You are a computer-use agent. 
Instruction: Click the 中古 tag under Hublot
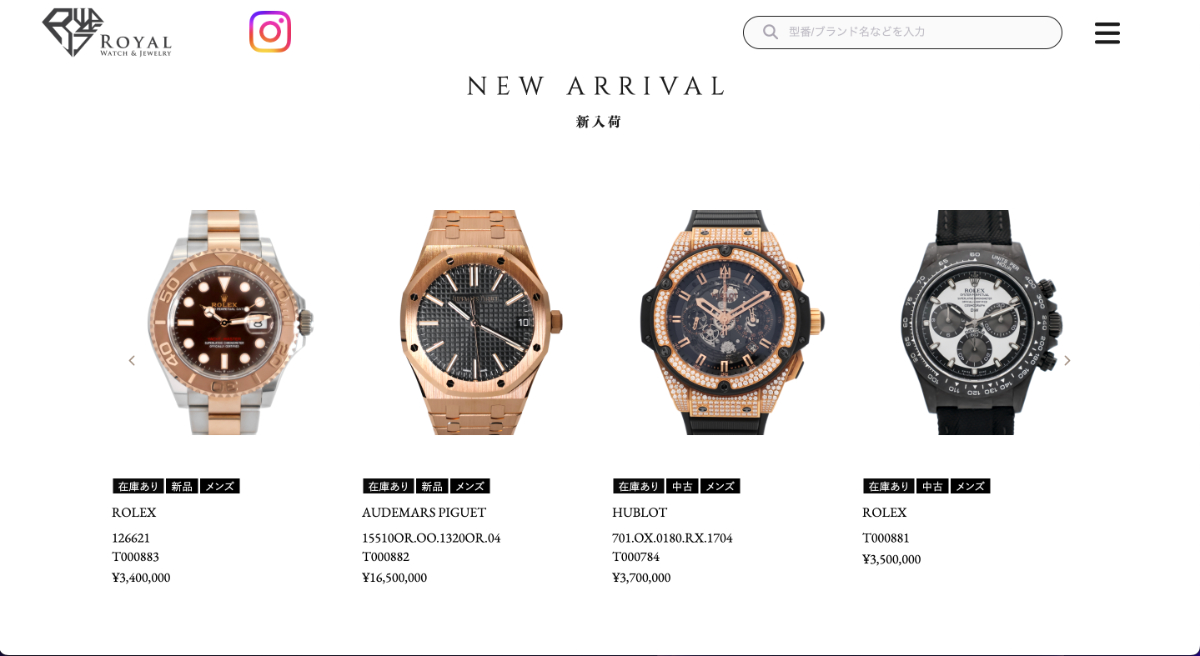[x=682, y=486]
